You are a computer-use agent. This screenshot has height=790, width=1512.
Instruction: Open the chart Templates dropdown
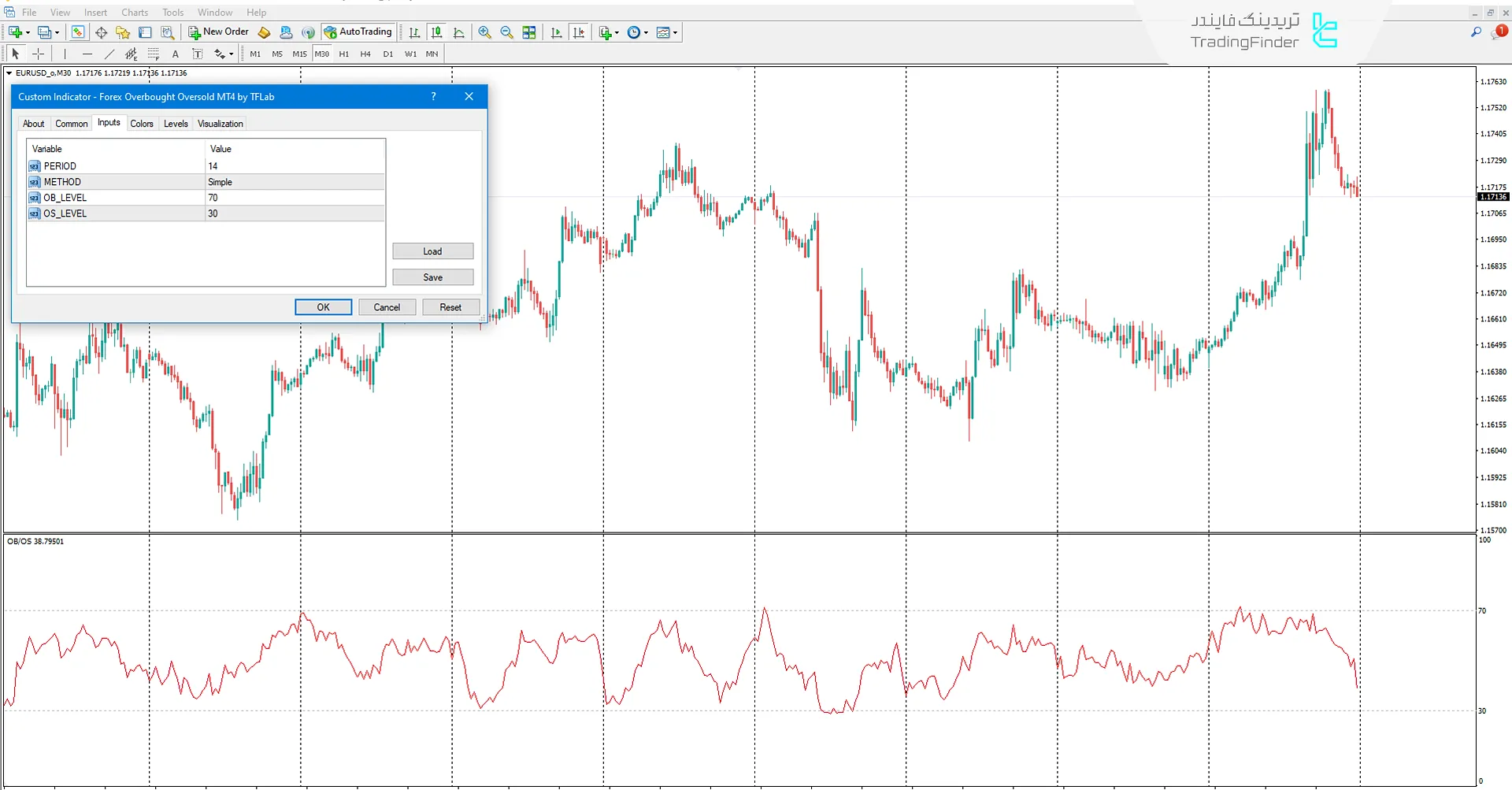tap(667, 32)
